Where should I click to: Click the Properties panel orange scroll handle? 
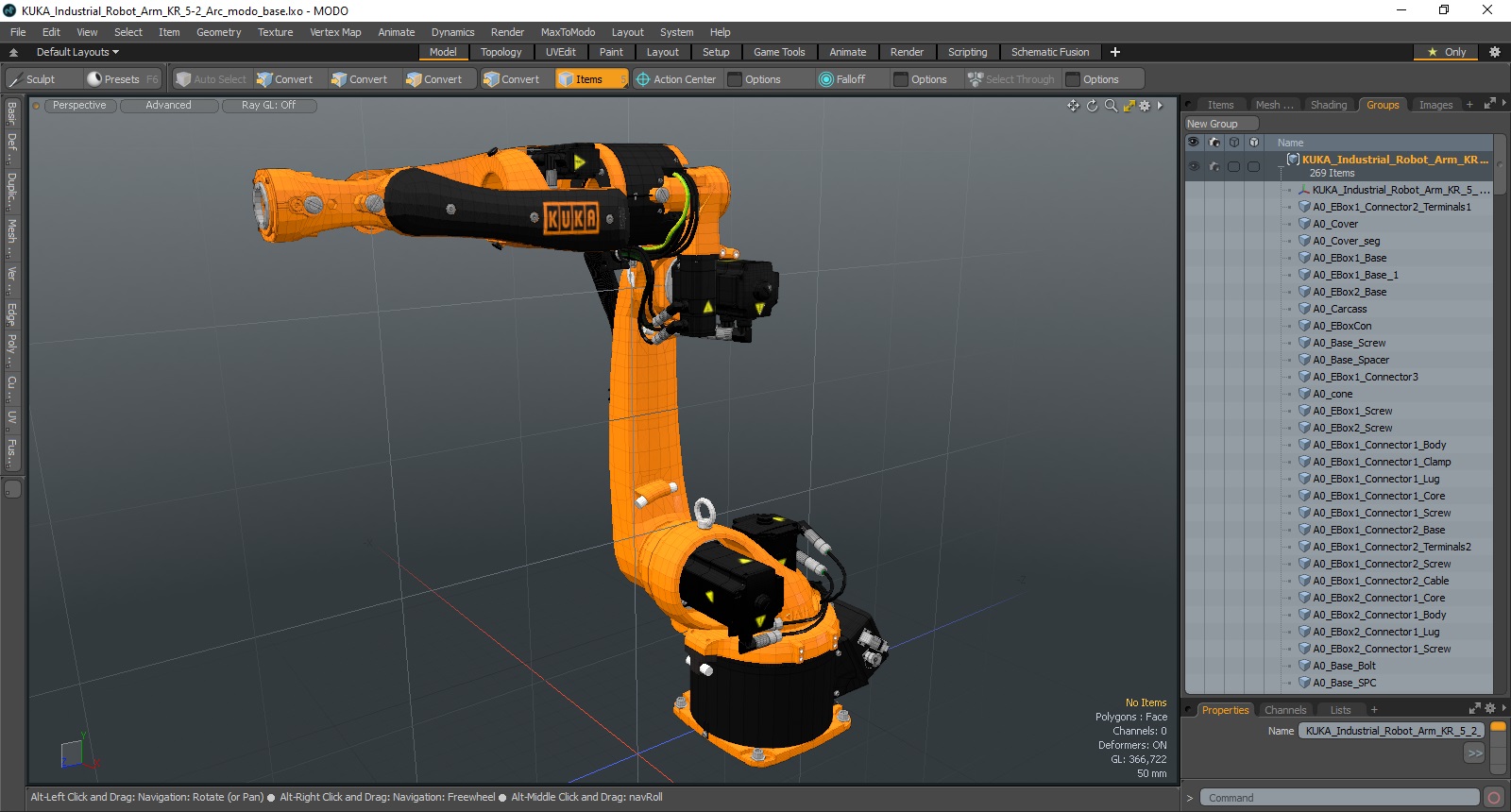pyautogui.click(x=1498, y=728)
